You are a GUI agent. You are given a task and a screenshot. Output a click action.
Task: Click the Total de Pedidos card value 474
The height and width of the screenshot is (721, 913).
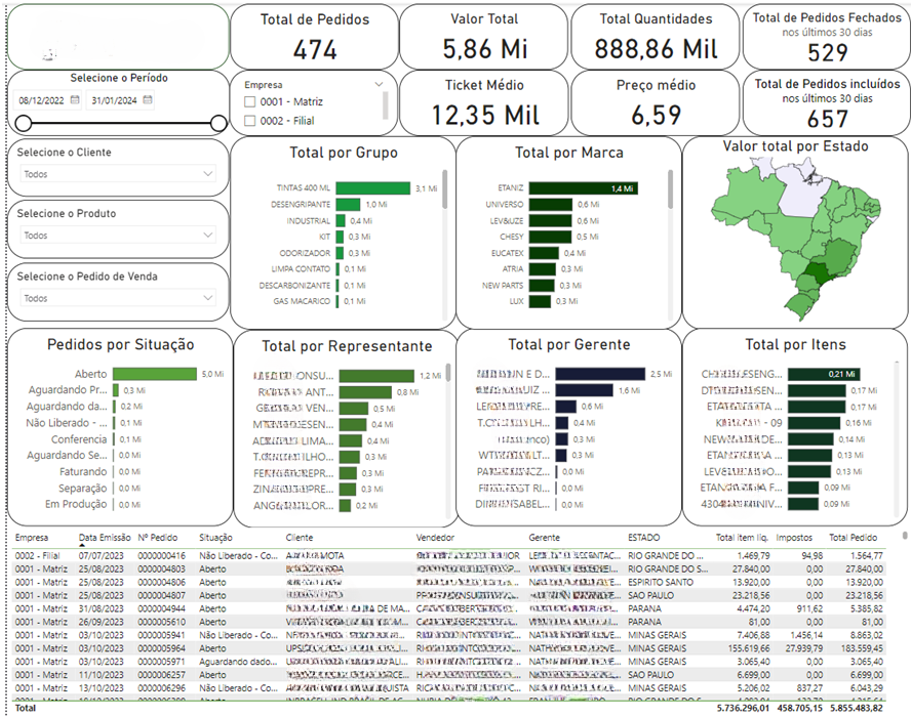(315, 50)
